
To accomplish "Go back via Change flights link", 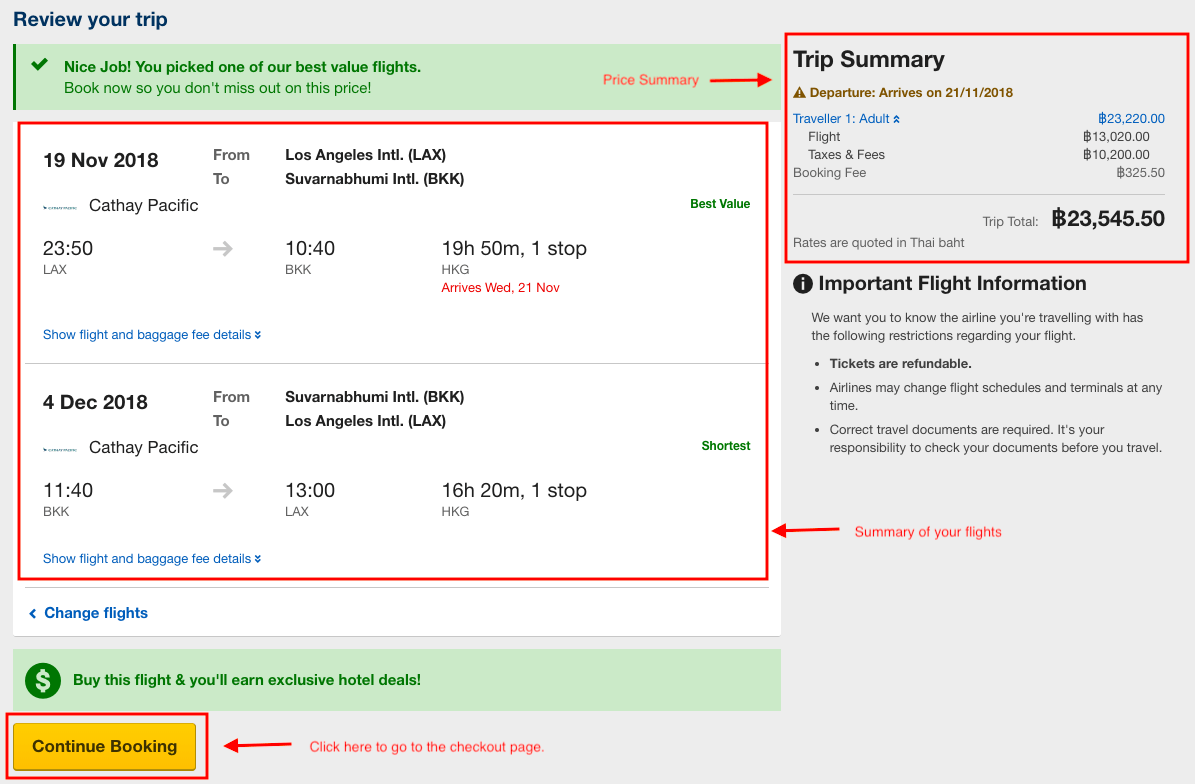I will click(95, 613).
